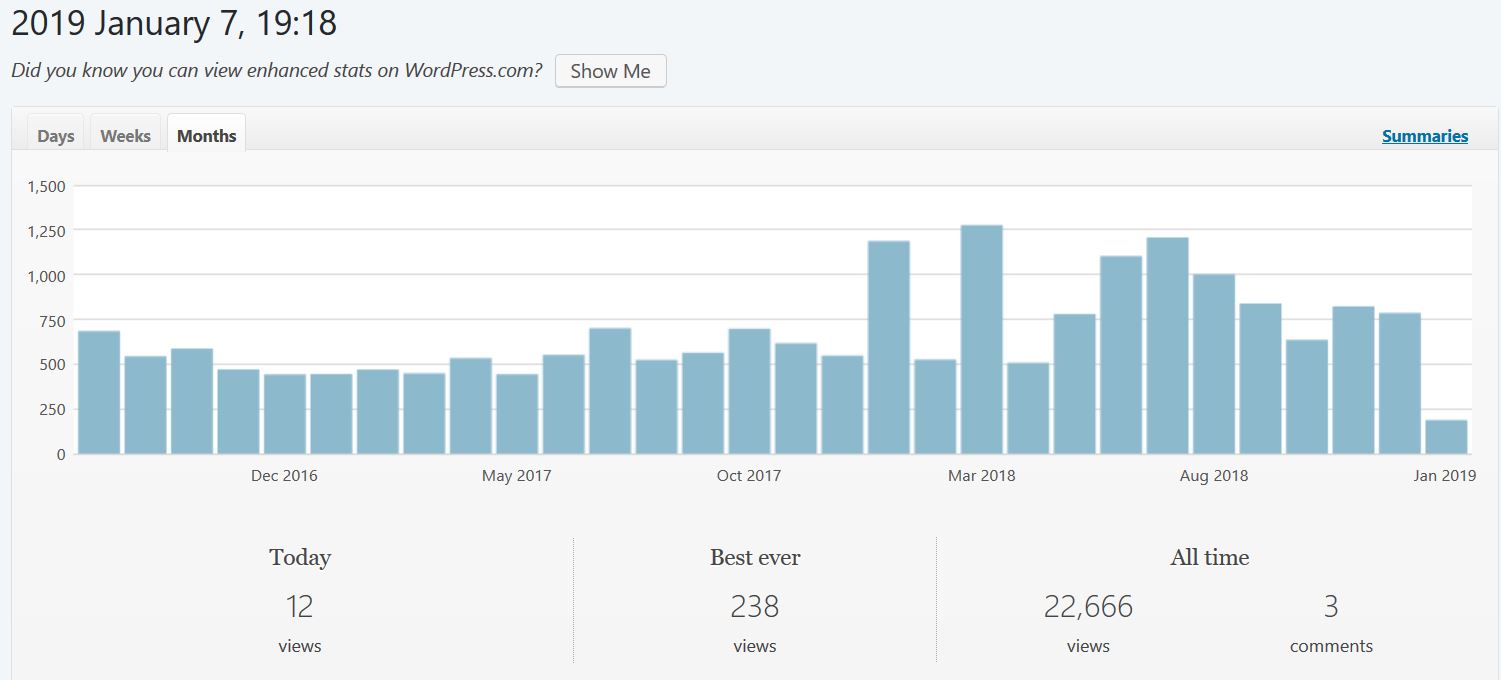Click the "Mar 2018" axis label
1501x680 pixels.
pyautogui.click(x=981, y=476)
